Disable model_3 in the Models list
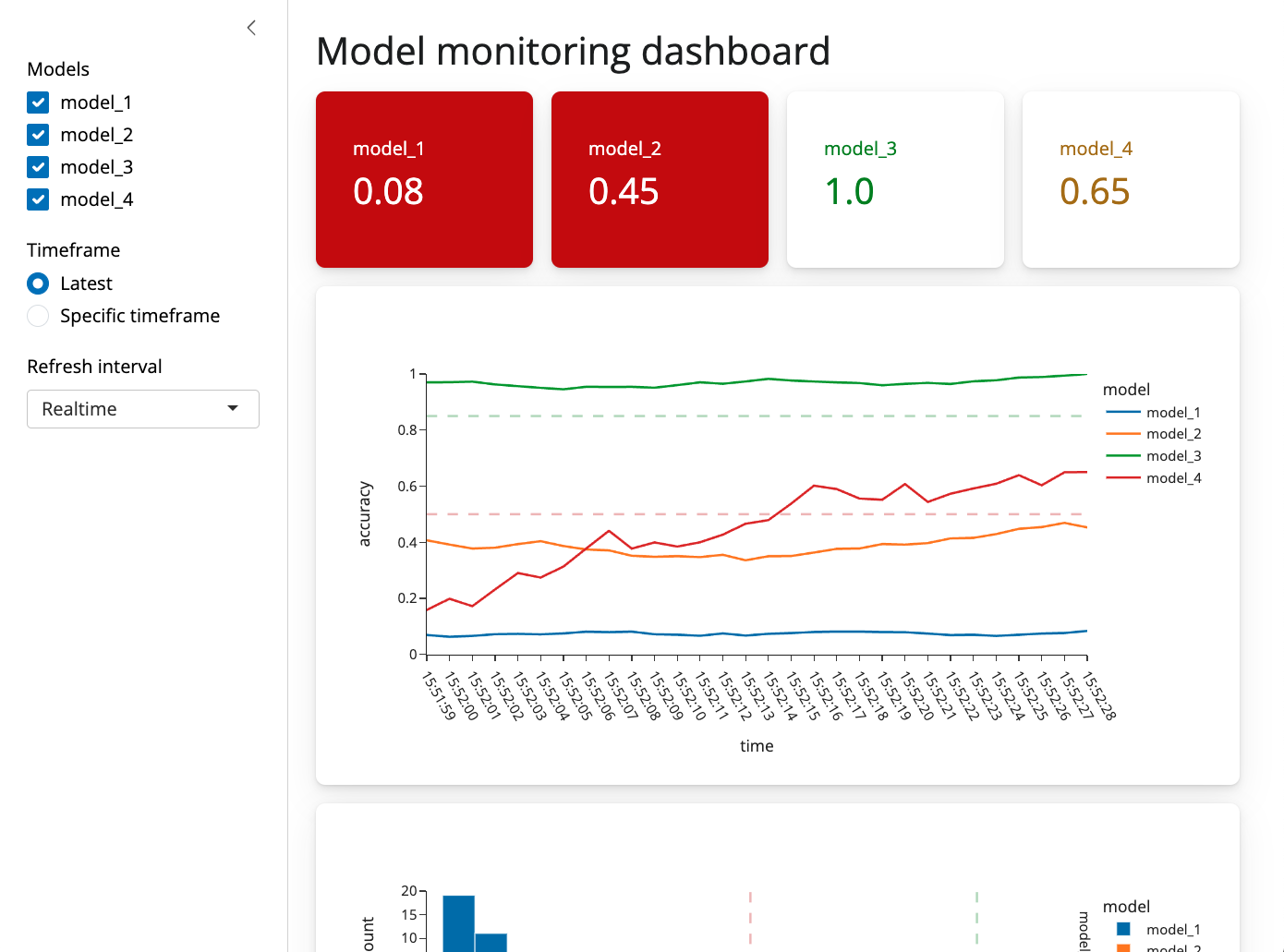This screenshot has width=1284, height=952. [x=38, y=167]
